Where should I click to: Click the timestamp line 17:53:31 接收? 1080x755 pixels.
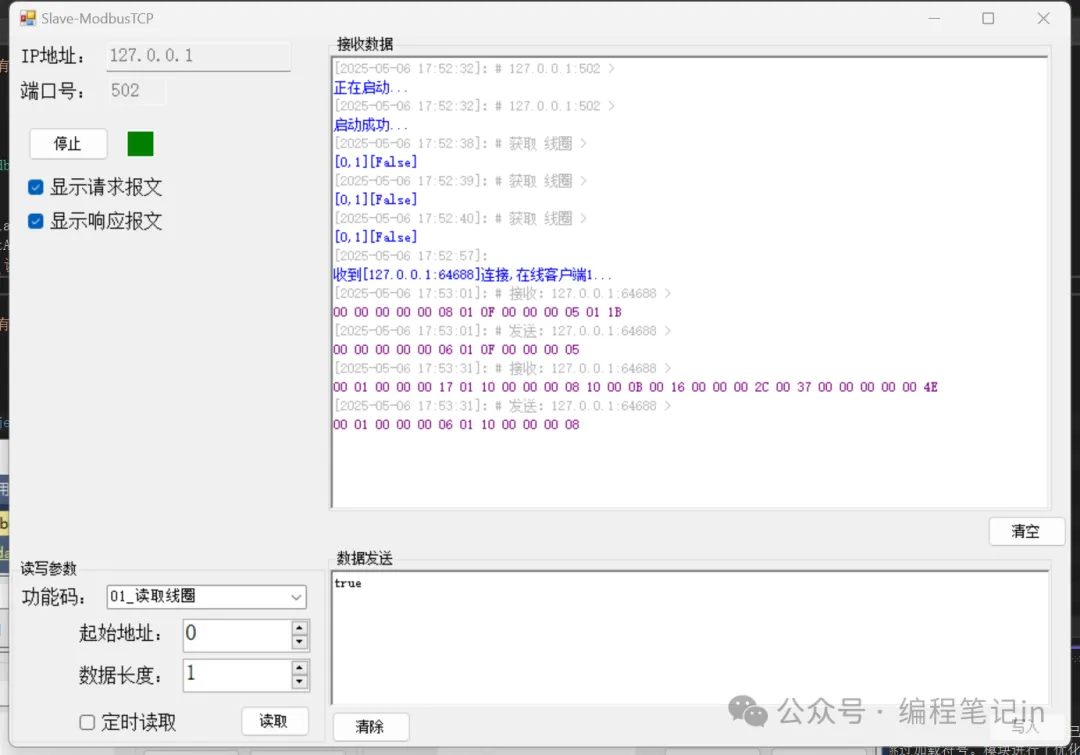503,369
